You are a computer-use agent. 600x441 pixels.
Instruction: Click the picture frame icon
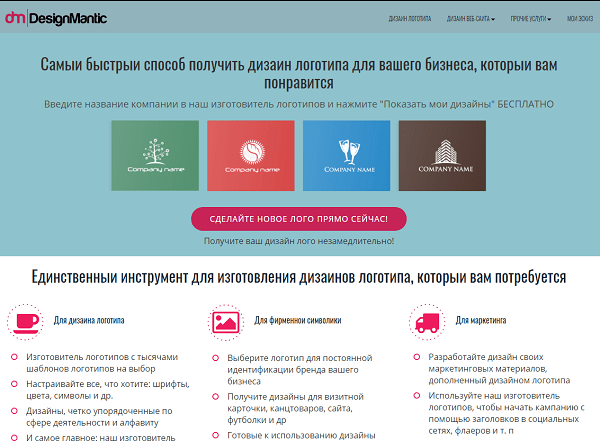tap(226, 322)
